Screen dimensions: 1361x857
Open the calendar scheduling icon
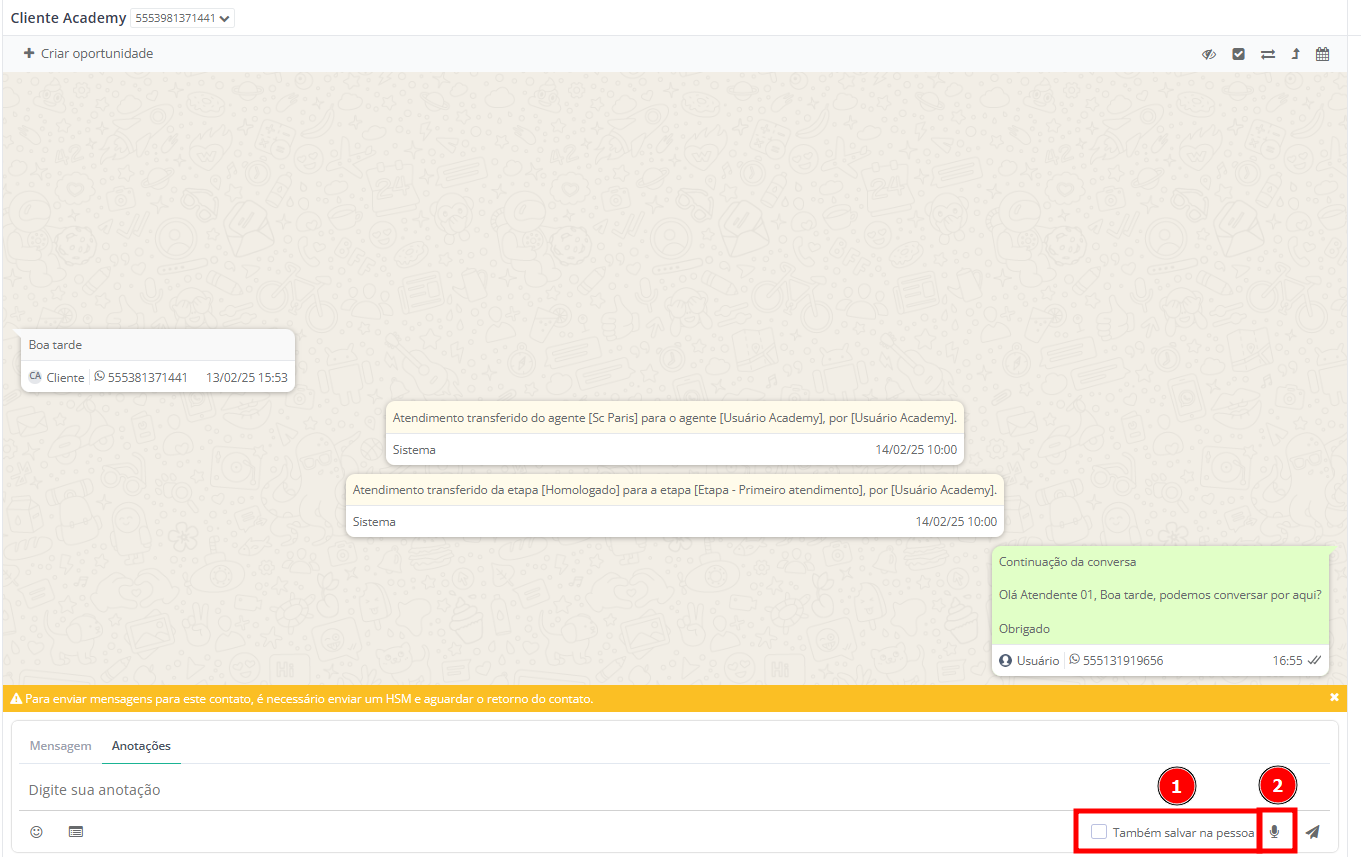point(1322,54)
